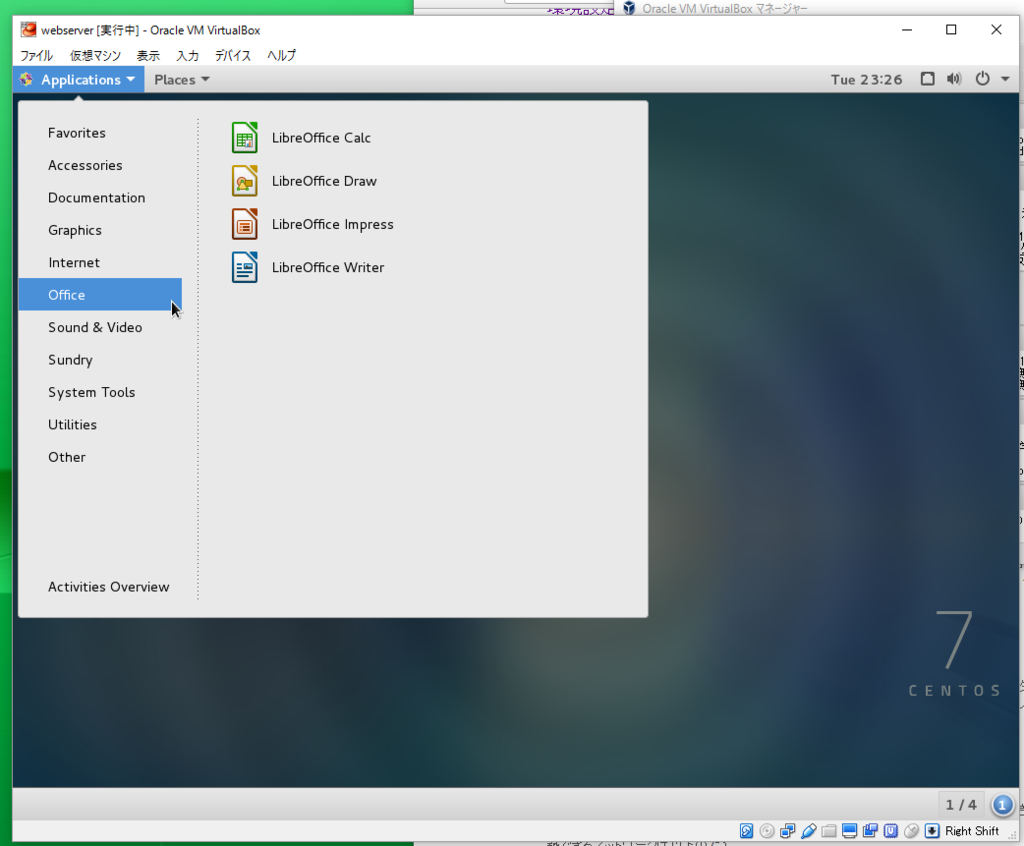Launch LibreOffice Calc from its icon

click(245, 138)
